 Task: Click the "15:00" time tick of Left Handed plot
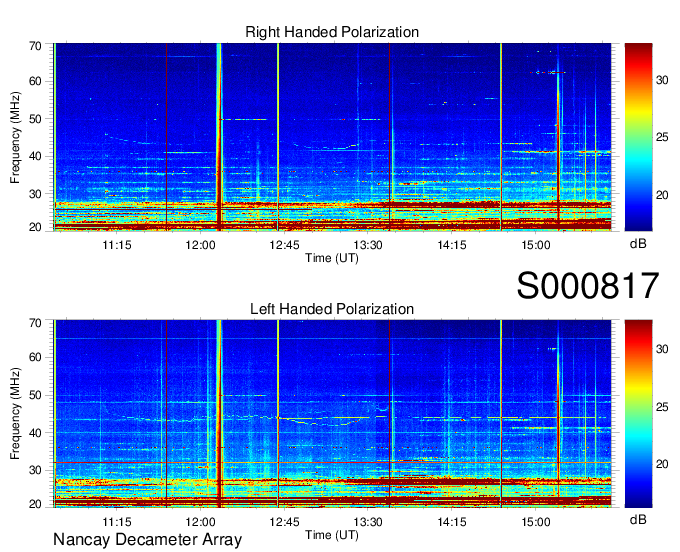tap(536, 522)
